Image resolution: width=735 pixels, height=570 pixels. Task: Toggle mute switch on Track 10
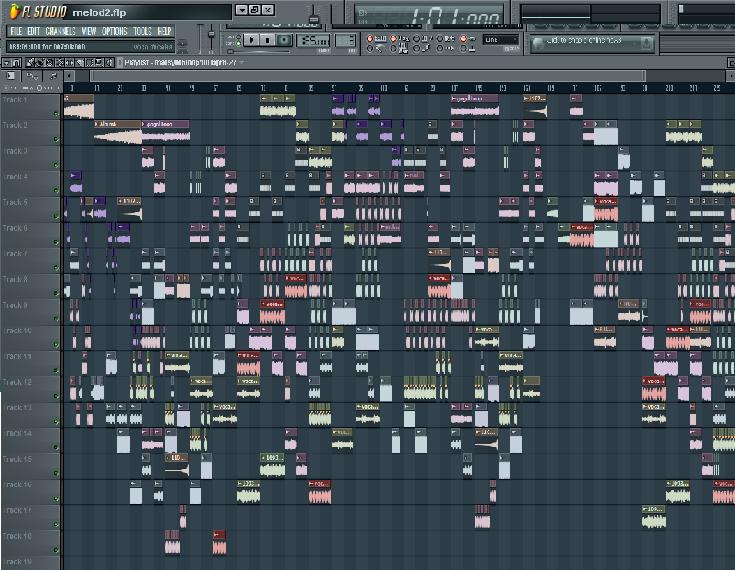pyautogui.click(x=57, y=345)
